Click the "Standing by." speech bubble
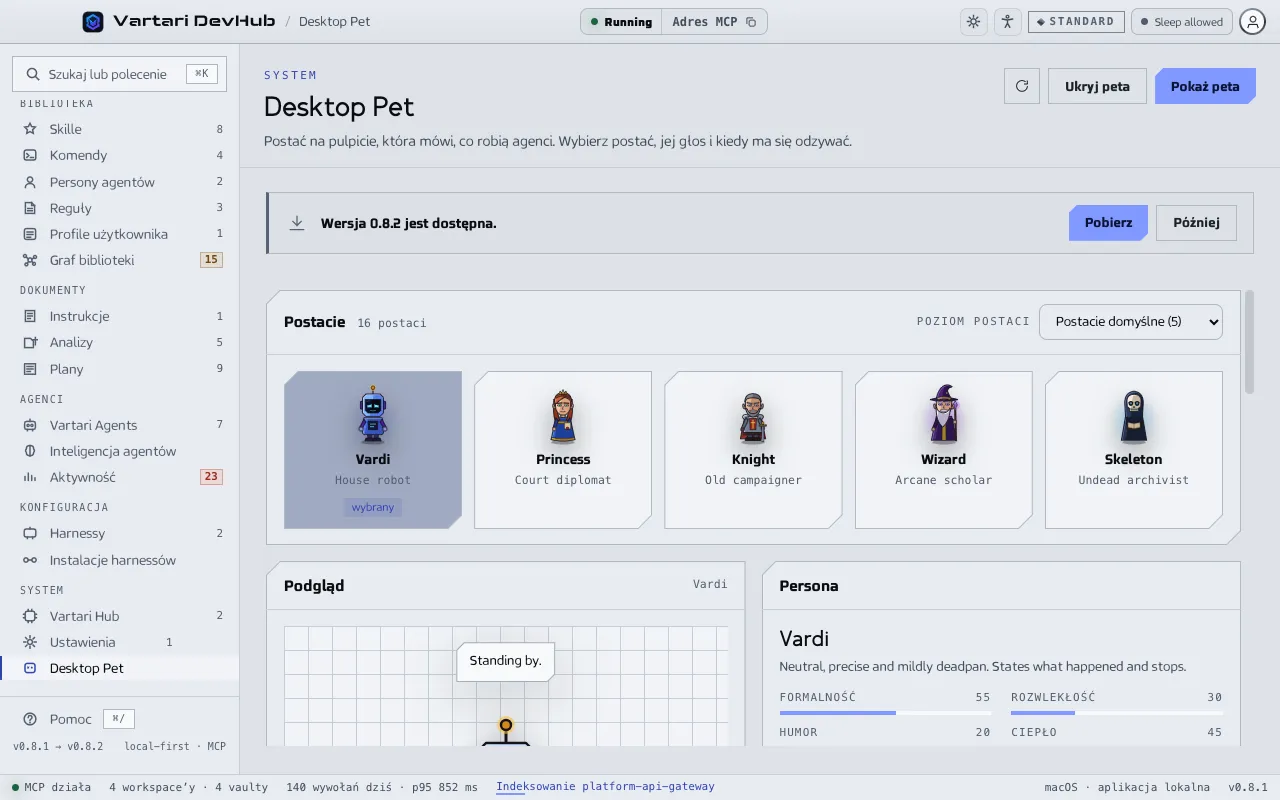 click(505, 661)
